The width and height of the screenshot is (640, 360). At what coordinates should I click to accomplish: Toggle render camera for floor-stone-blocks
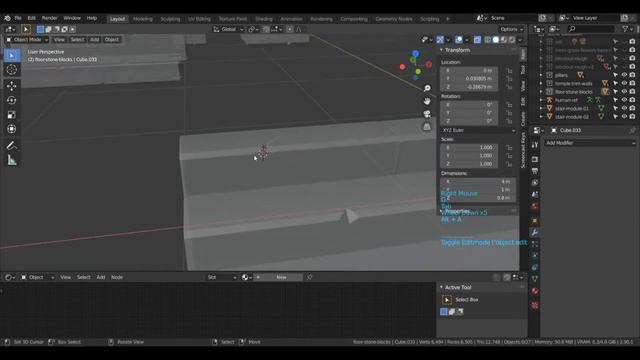pos(632,92)
